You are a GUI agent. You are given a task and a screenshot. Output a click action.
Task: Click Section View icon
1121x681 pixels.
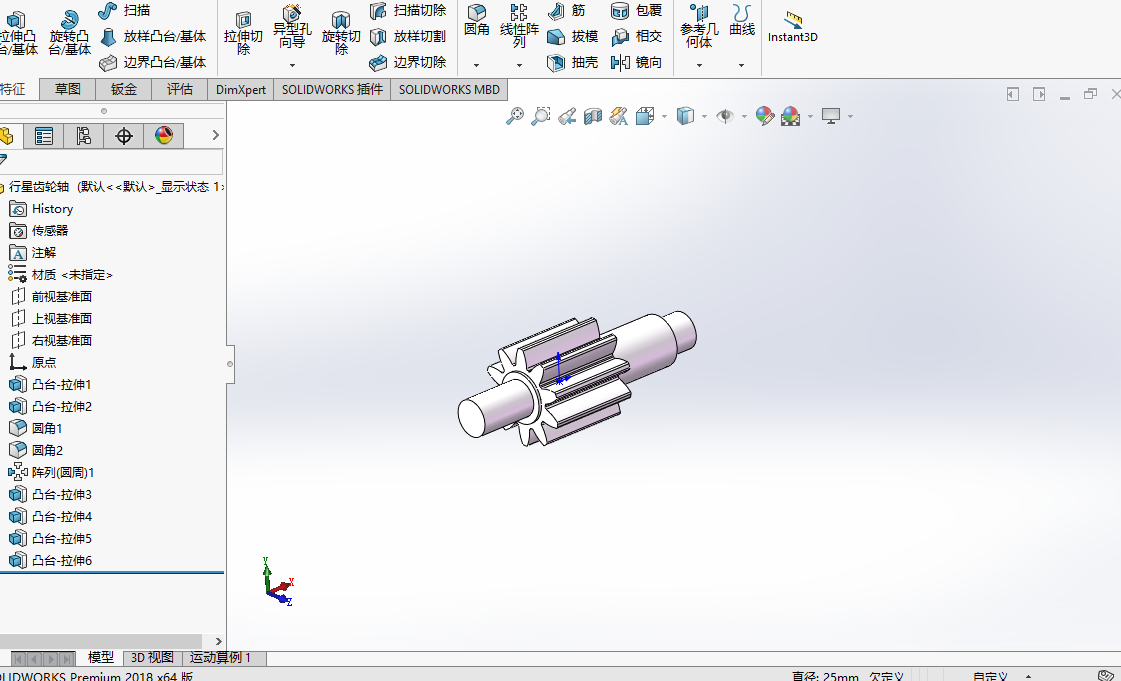tap(593, 116)
